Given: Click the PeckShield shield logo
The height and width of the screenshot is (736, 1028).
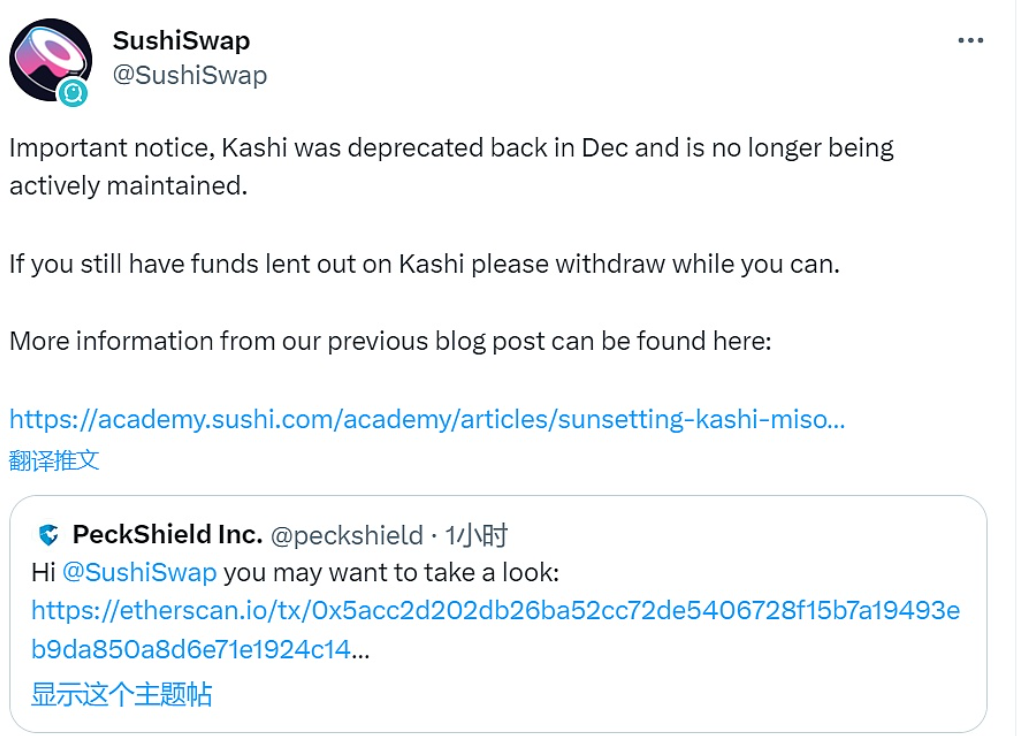Looking at the screenshot, I should [47, 535].
